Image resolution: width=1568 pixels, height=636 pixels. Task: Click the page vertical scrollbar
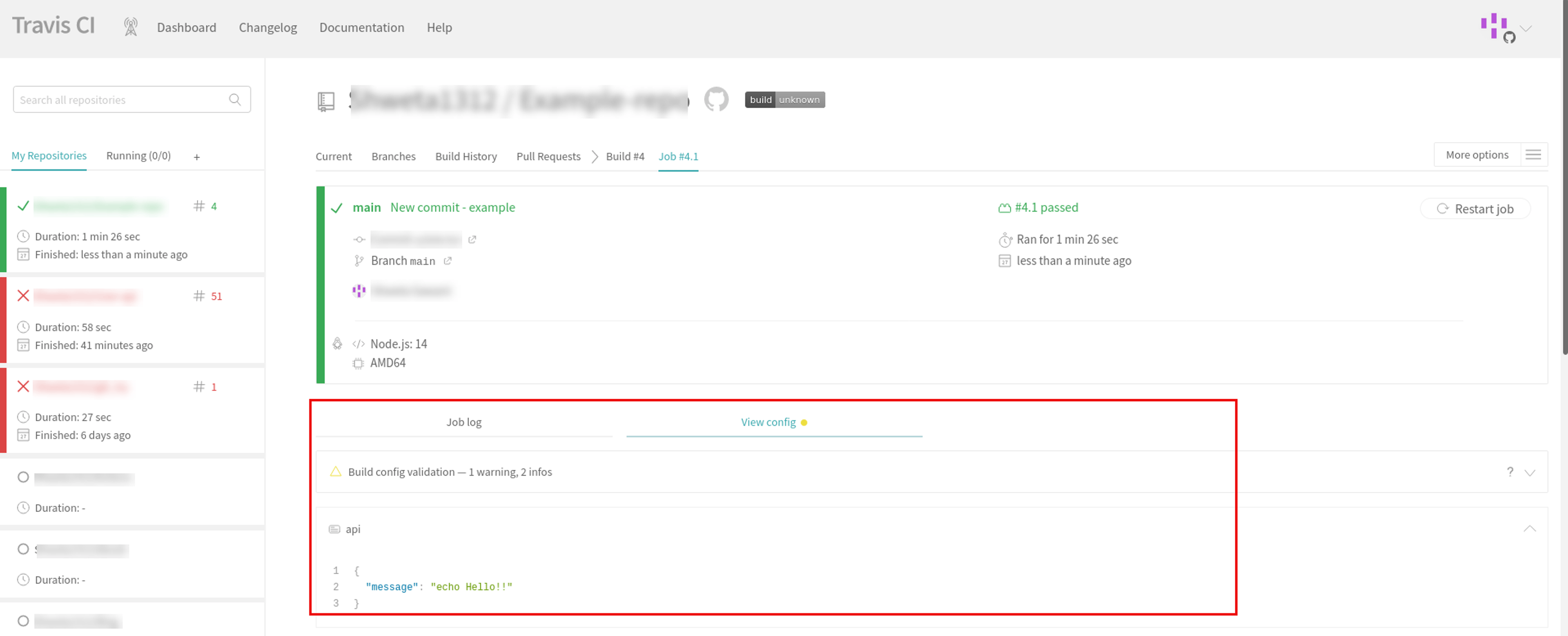(x=1564, y=176)
